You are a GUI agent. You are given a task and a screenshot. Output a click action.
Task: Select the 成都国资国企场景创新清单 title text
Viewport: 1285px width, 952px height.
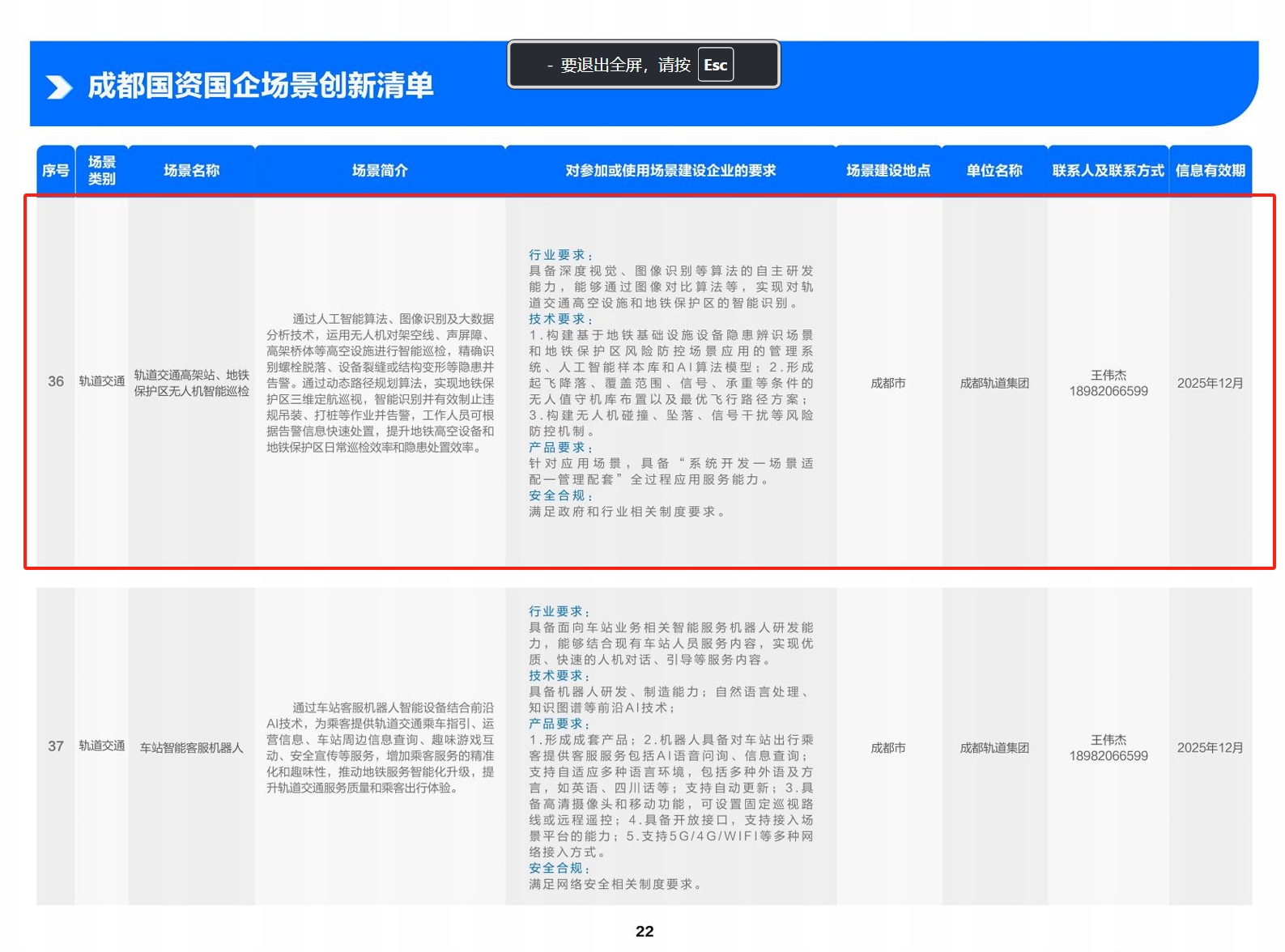(x=260, y=86)
